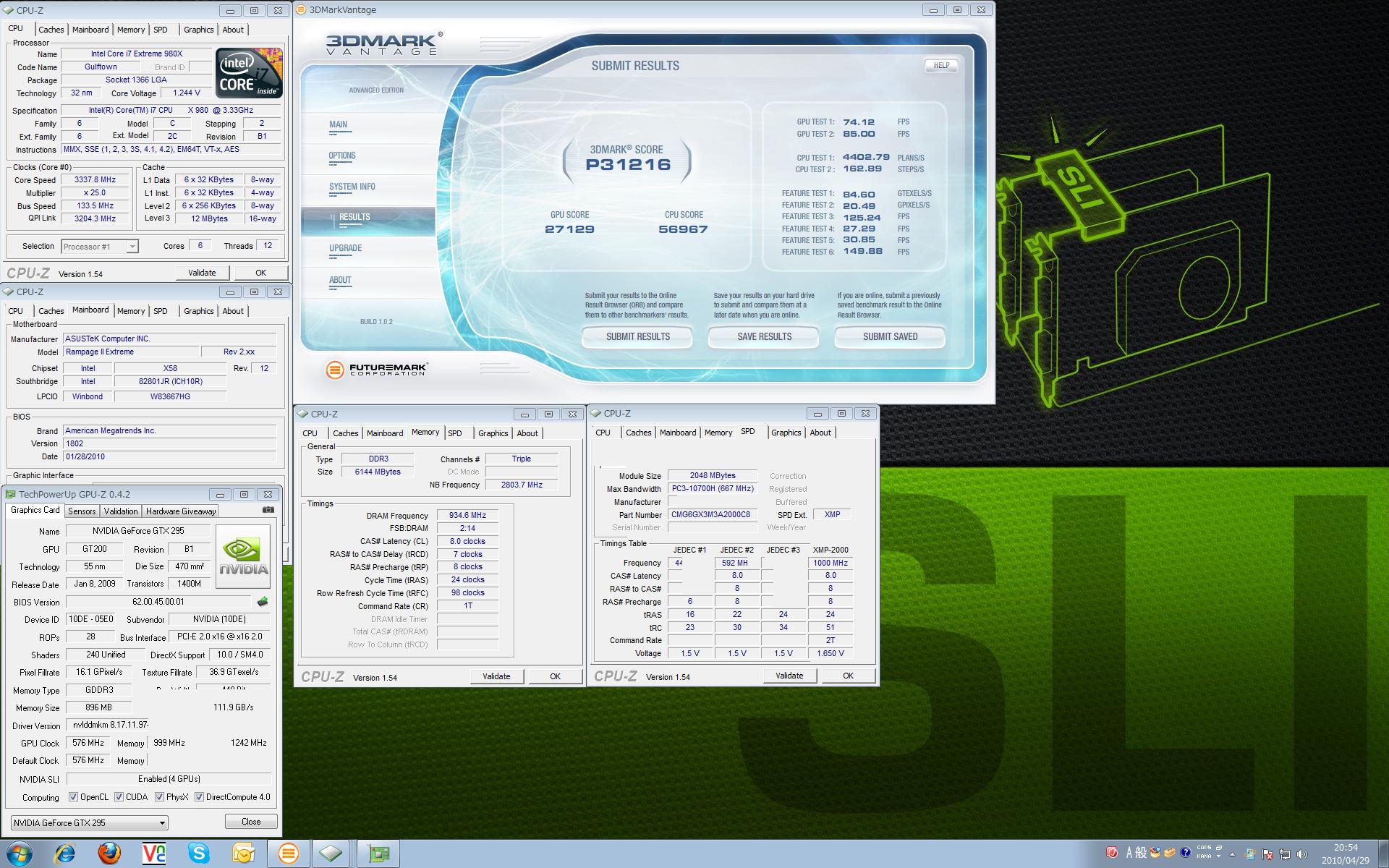Toggle the PhysX checkbox

[x=159, y=797]
